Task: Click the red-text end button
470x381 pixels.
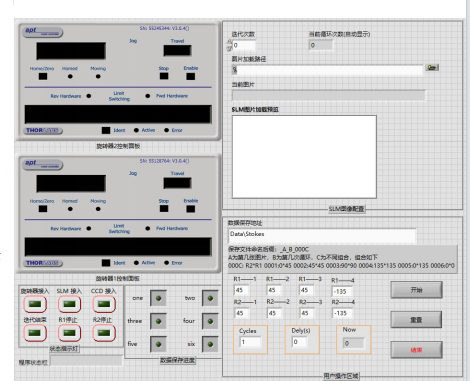Action: click(416, 350)
